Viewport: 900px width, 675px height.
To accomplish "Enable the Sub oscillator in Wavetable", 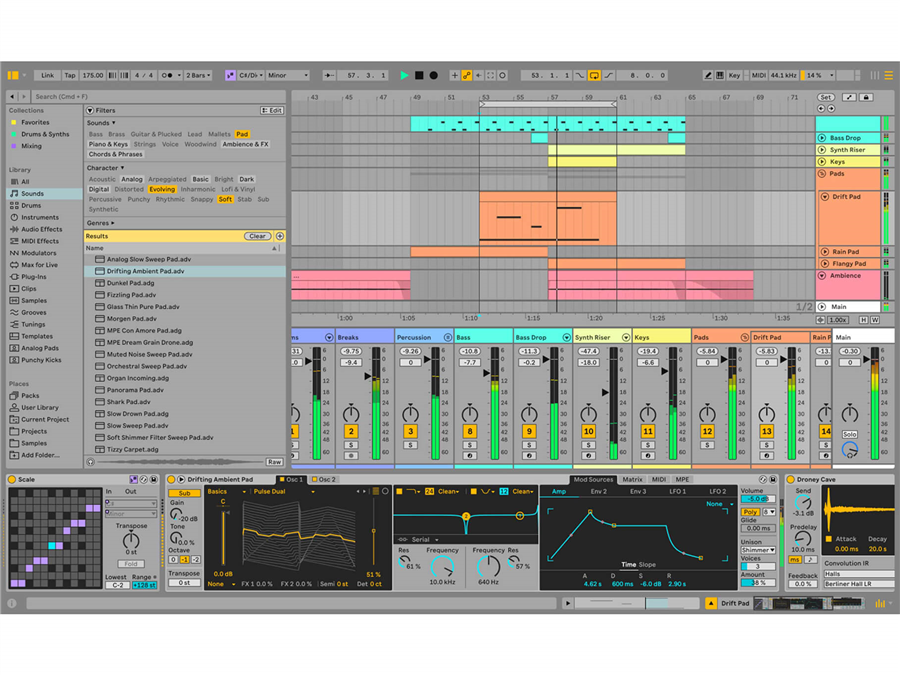I will [184, 493].
